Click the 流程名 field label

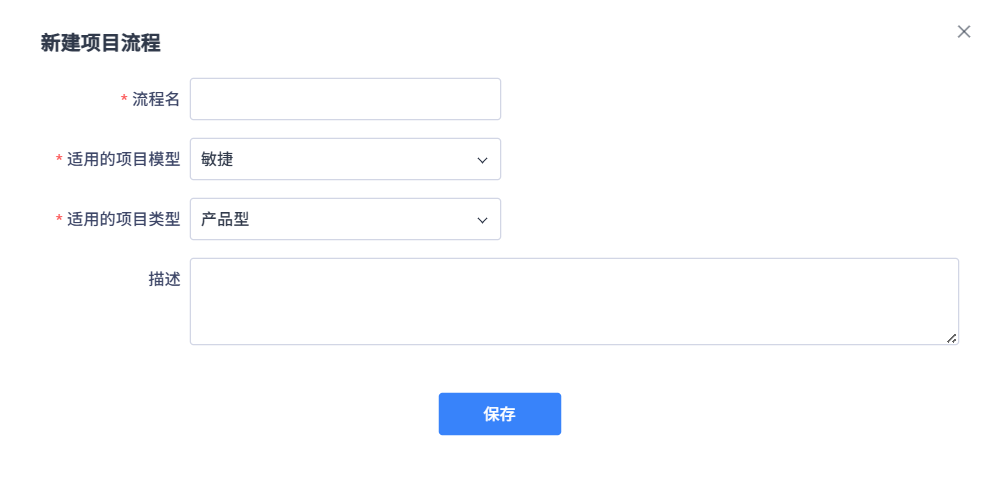coord(156,99)
